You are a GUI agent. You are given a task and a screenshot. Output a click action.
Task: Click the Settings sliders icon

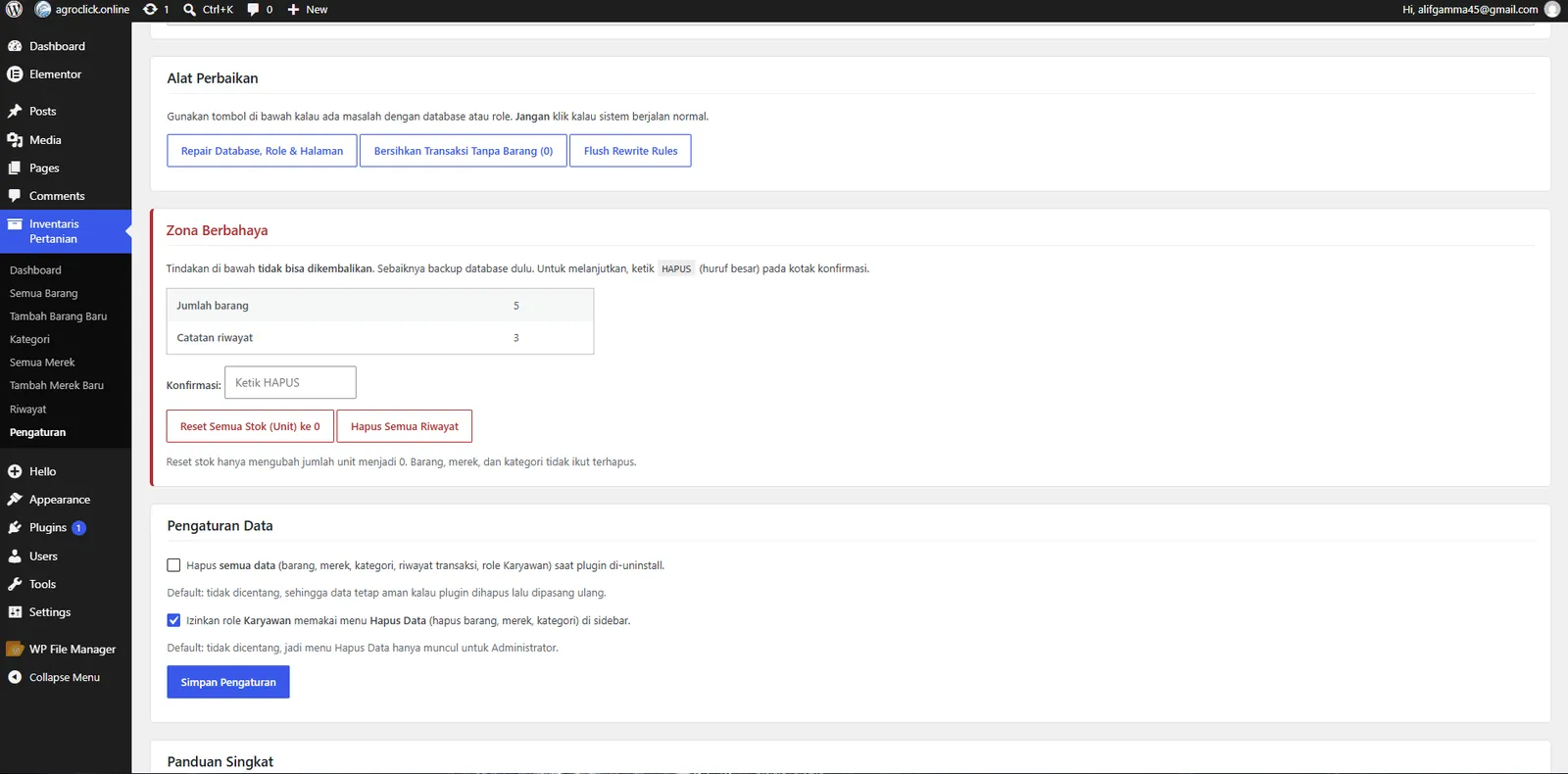click(x=15, y=612)
